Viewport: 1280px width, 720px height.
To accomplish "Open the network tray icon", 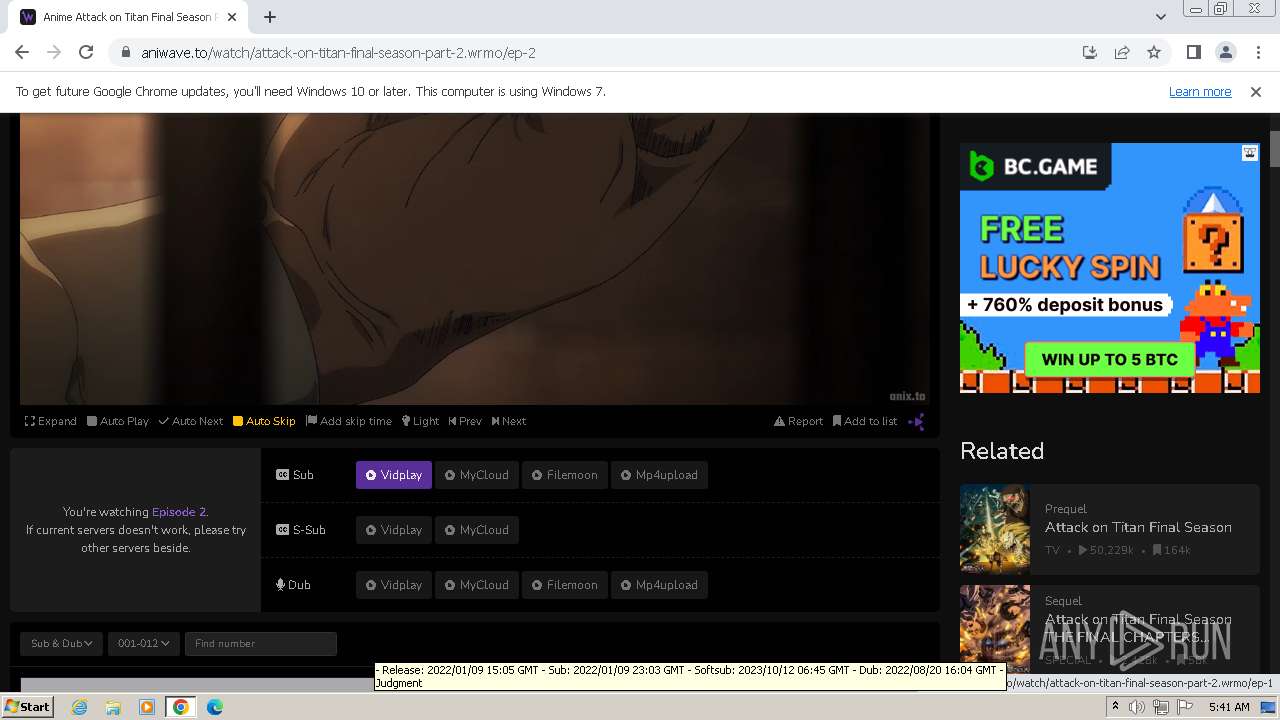I will point(1161,707).
